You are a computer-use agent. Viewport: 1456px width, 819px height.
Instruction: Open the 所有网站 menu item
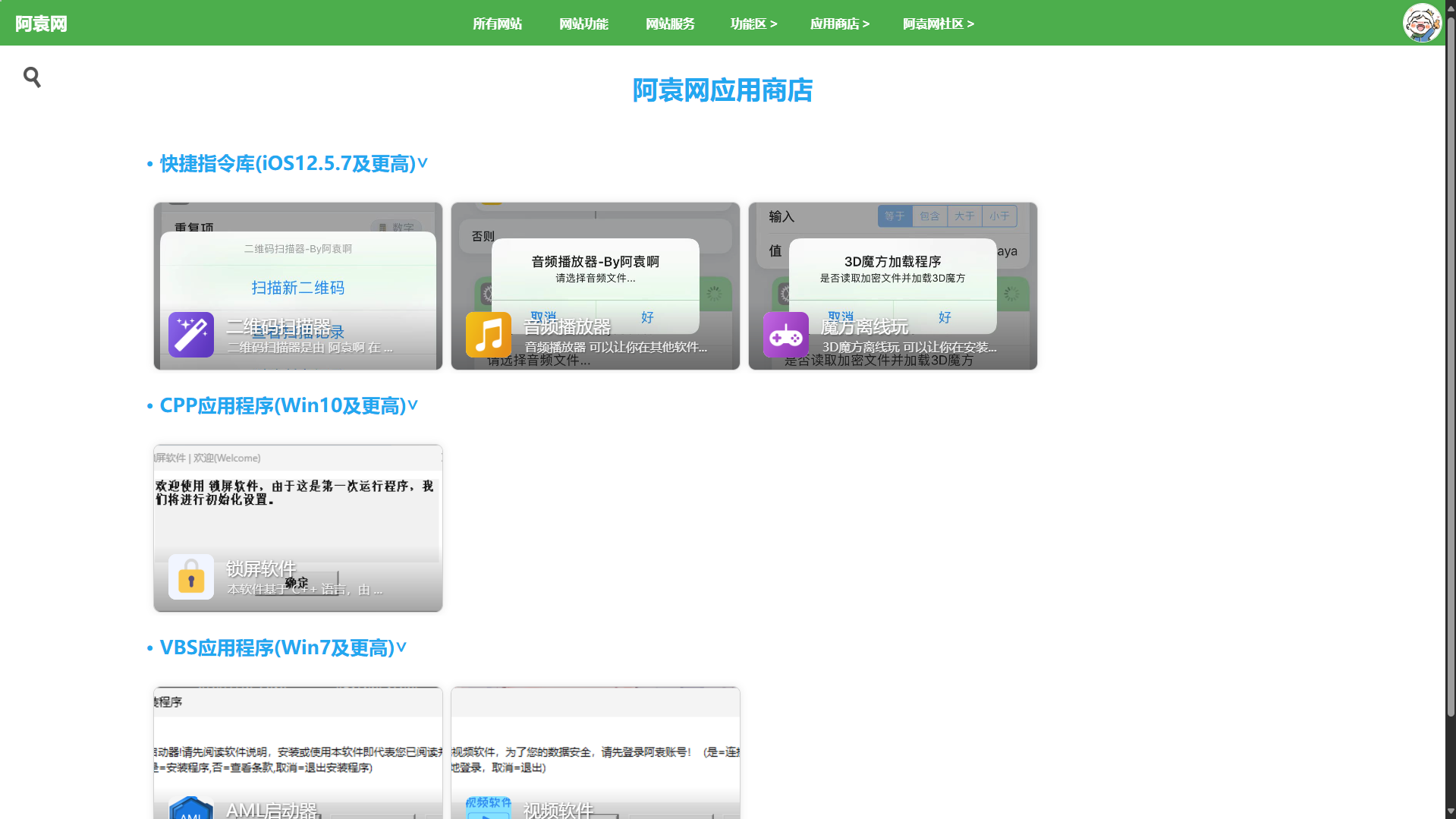click(498, 24)
